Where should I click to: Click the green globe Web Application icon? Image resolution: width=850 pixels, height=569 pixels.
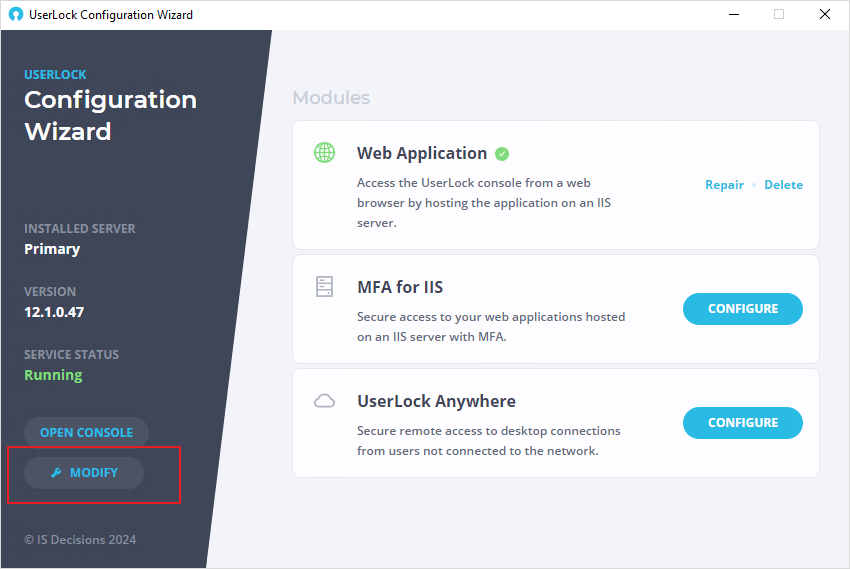(x=325, y=153)
